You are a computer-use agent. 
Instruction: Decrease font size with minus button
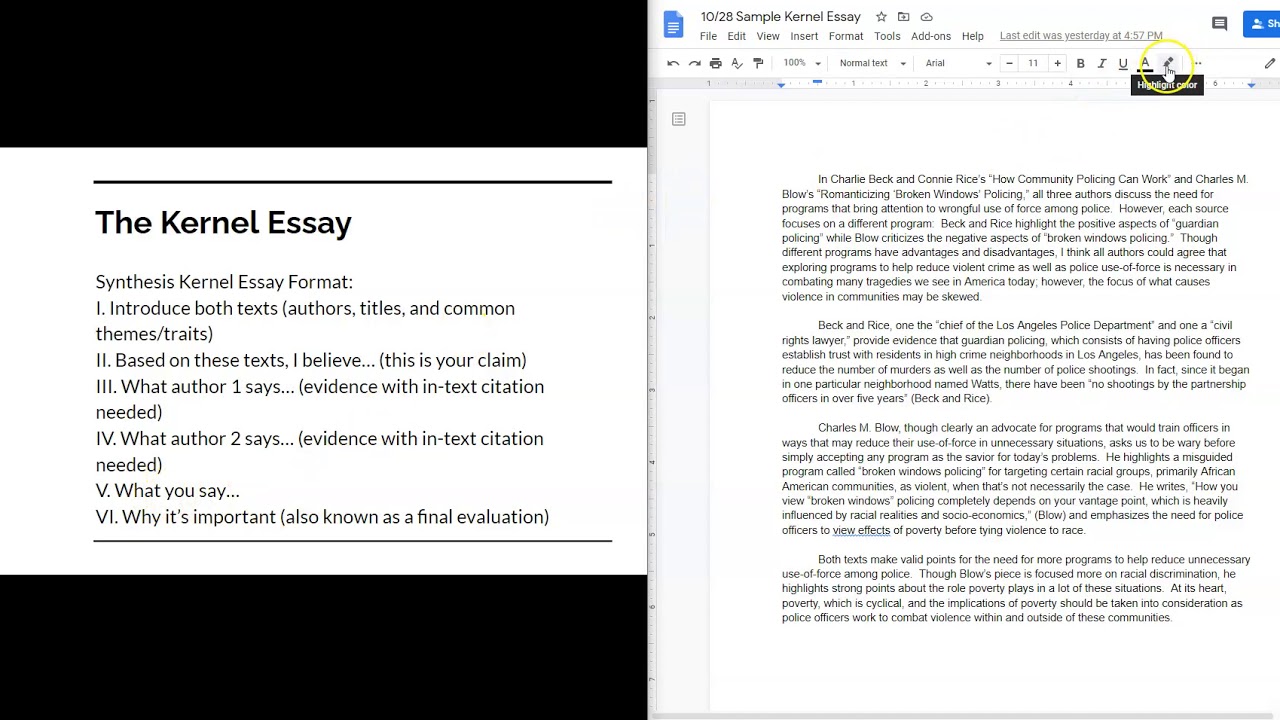click(1009, 63)
